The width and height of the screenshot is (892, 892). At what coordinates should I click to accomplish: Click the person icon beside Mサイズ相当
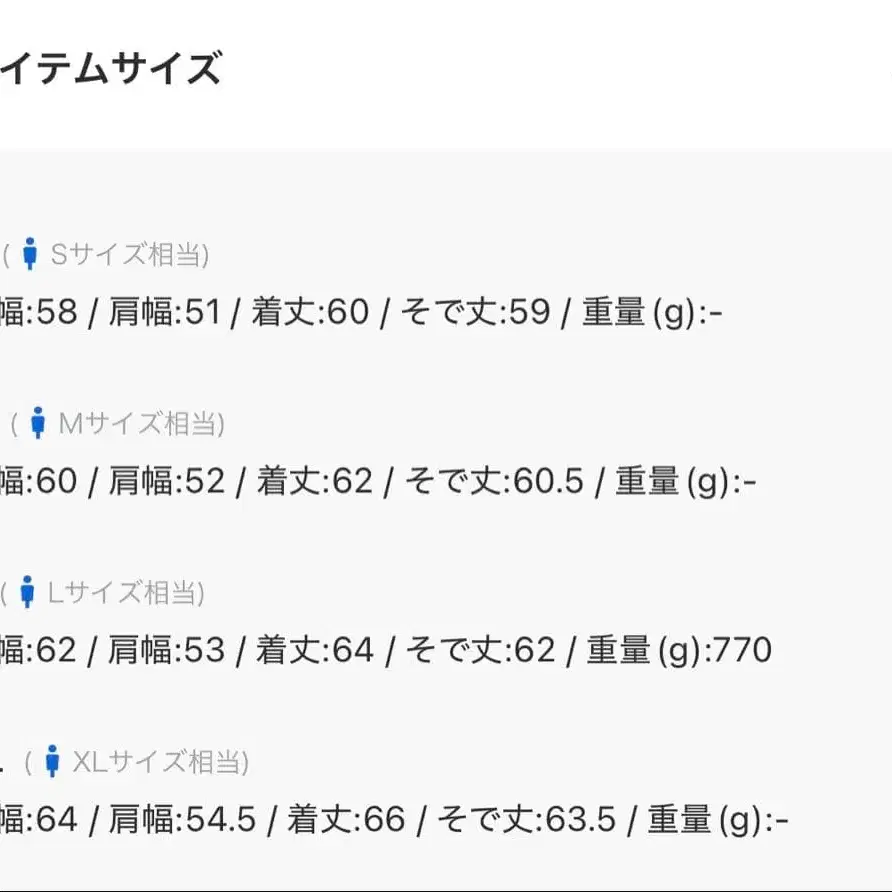[x=38, y=423]
